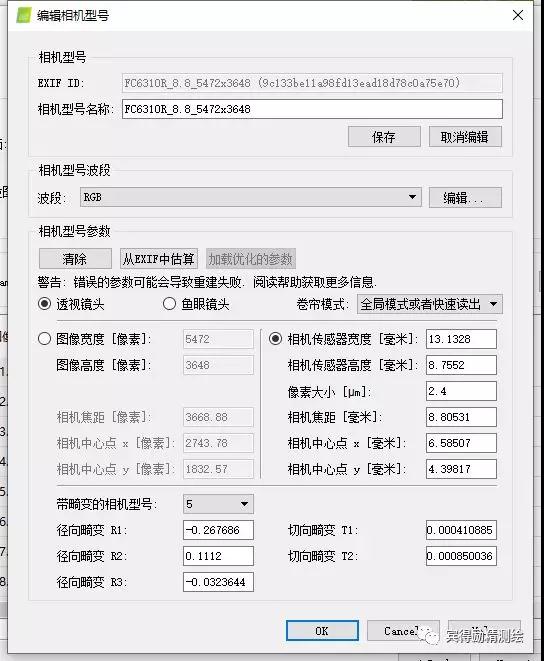
Task: Open the band 编辑... button
Action: click(465, 197)
